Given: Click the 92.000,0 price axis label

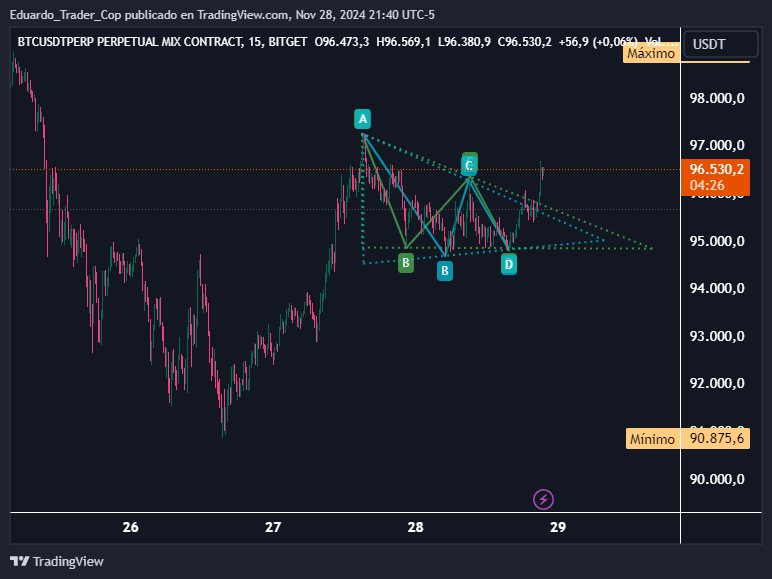Looking at the screenshot, I should [x=717, y=383].
